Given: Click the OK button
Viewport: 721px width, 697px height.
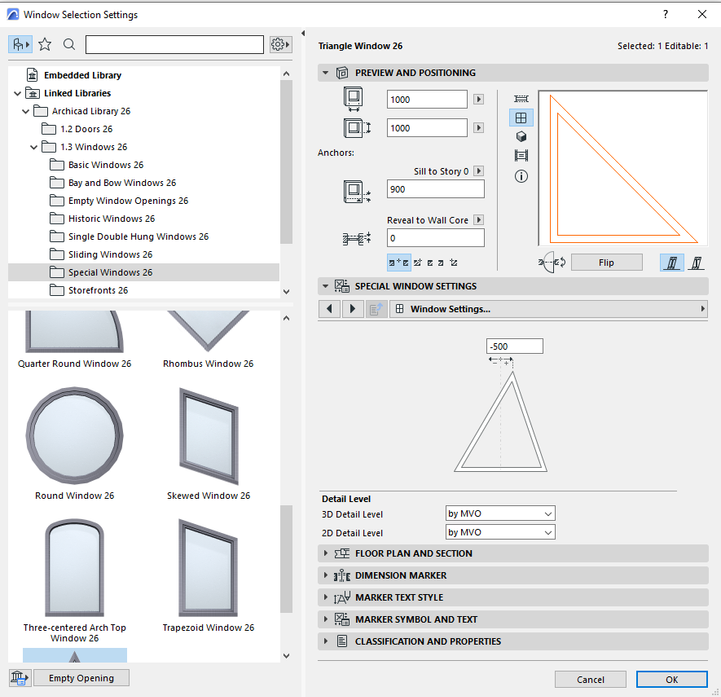Looking at the screenshot, I should tap(672, 680).
